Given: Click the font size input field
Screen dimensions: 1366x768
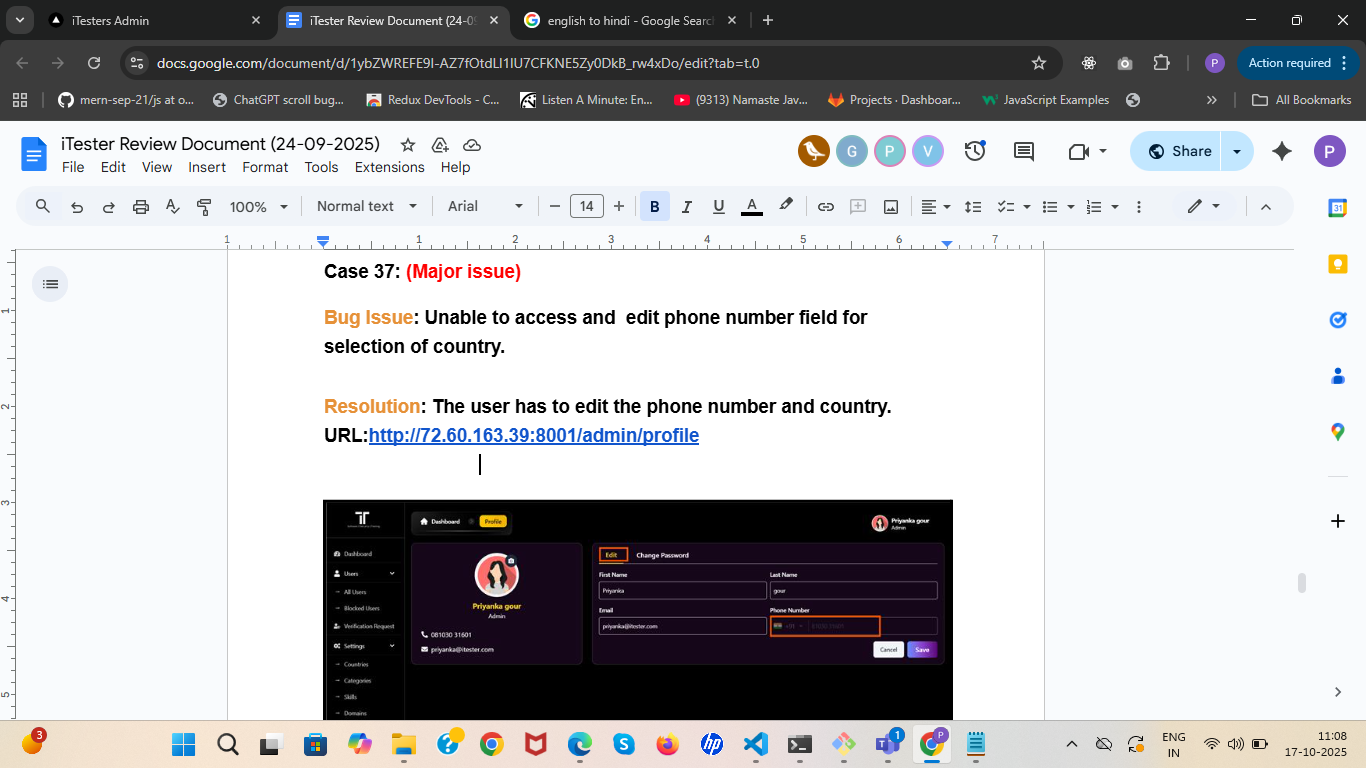Looking at the screenshot, I should [x=586, y=207].
